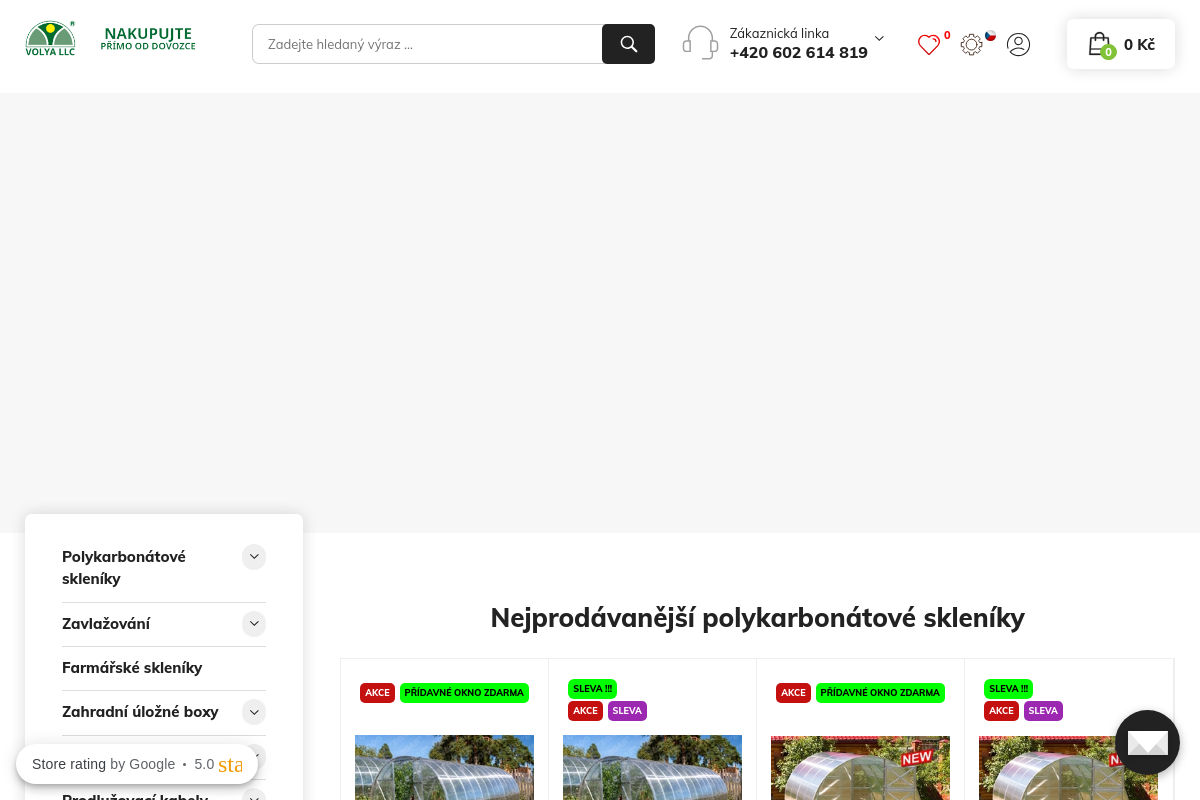This screenshot has height=800, width=1200.
Task: Click first product's 'PŘÍDAVNÉ OKNO ZDARMA' badge
Action: [464, 693]
